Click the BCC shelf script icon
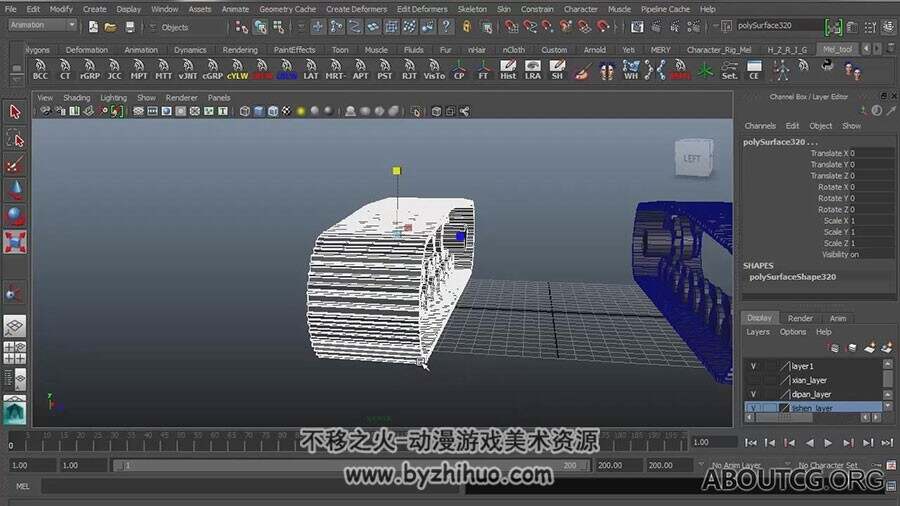The height and width of the screenshot is (506, 900). [x=40, y=69]
